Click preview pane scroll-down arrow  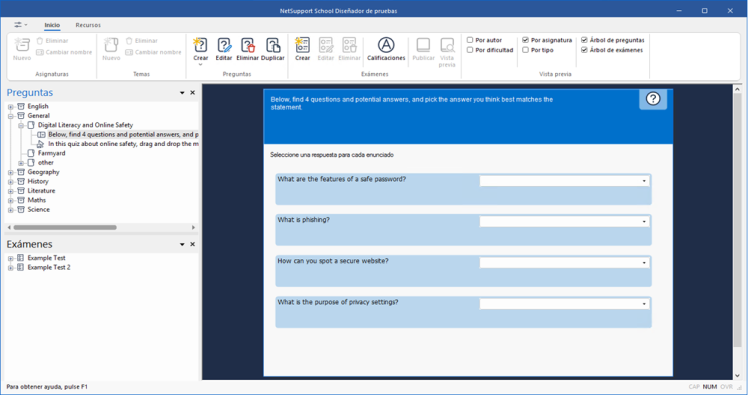point(737,375)
